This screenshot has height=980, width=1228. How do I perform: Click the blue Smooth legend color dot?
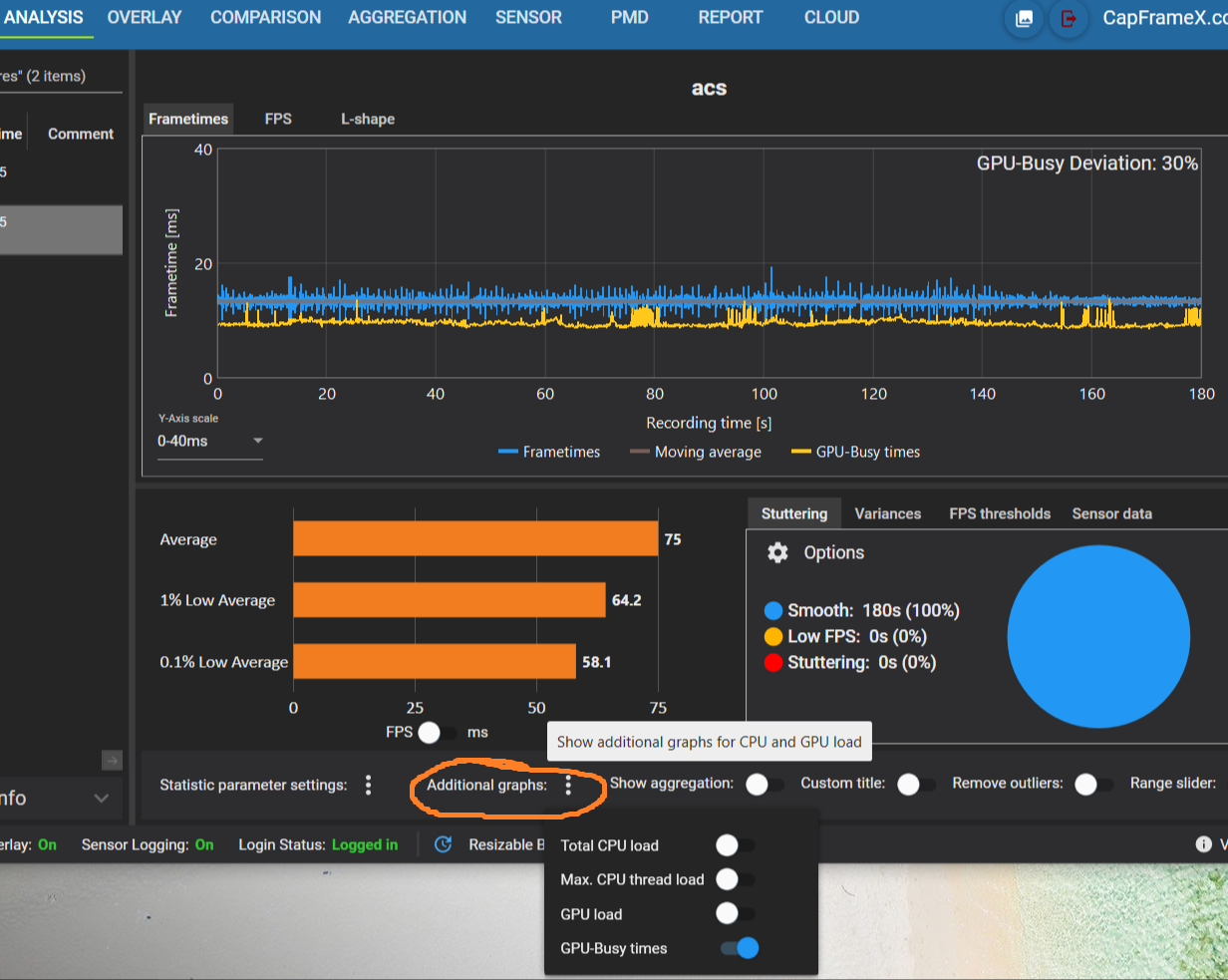[x=773, y=611]
